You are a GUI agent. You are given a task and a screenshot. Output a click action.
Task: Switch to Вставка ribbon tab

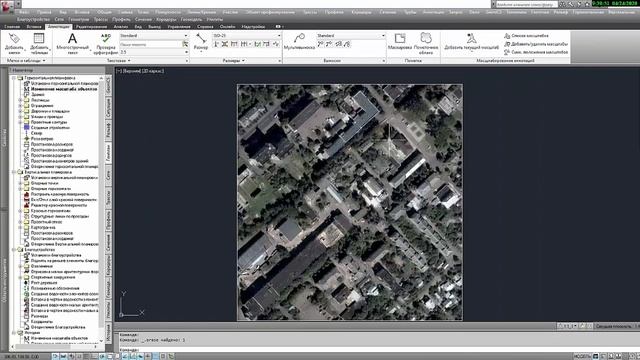tap(34, 27)
